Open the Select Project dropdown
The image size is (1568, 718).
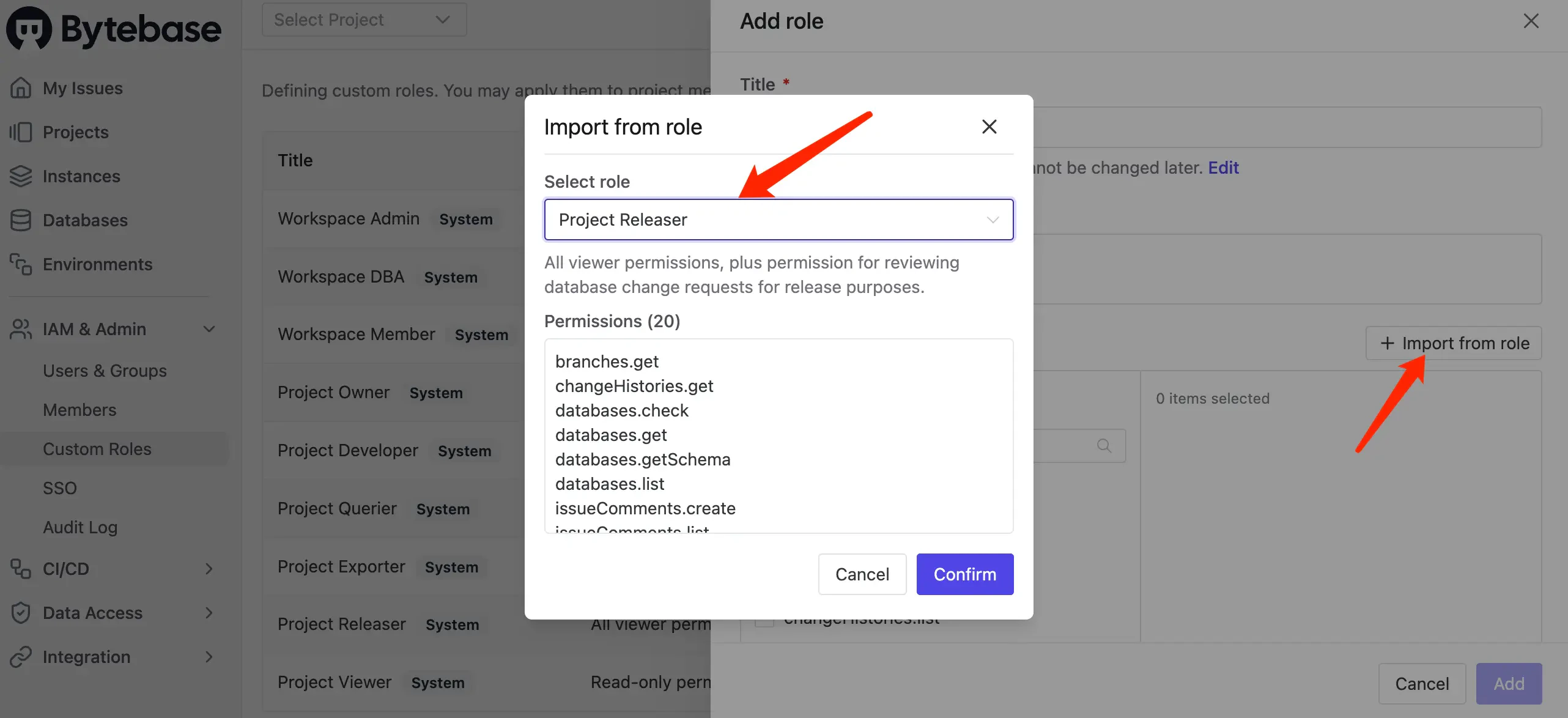363,20
